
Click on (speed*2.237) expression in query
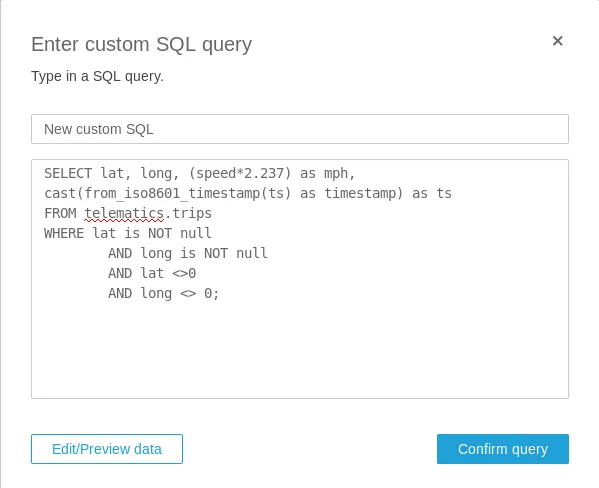(x=240, y=173)
